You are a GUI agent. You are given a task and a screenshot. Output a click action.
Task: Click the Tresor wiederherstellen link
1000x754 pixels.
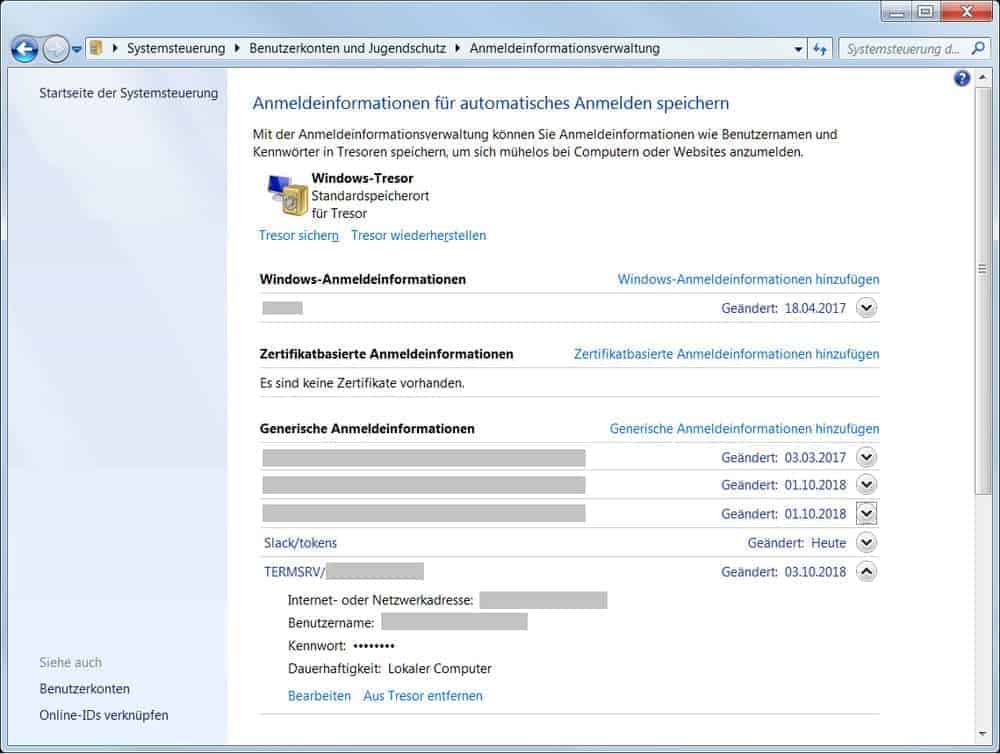(x=418, y=235)
